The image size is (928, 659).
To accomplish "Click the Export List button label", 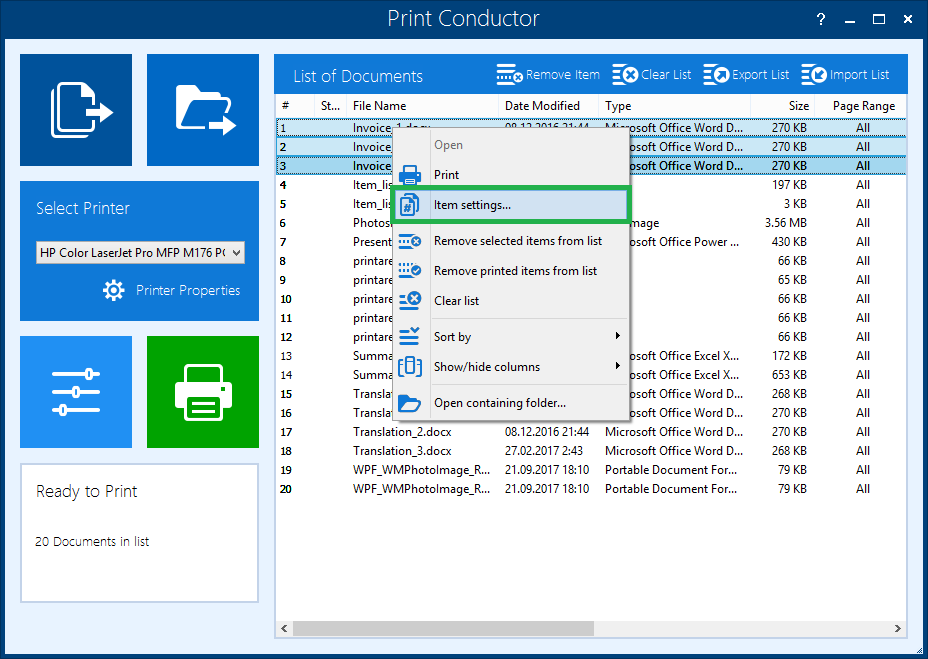I will [x=761, y=75].
